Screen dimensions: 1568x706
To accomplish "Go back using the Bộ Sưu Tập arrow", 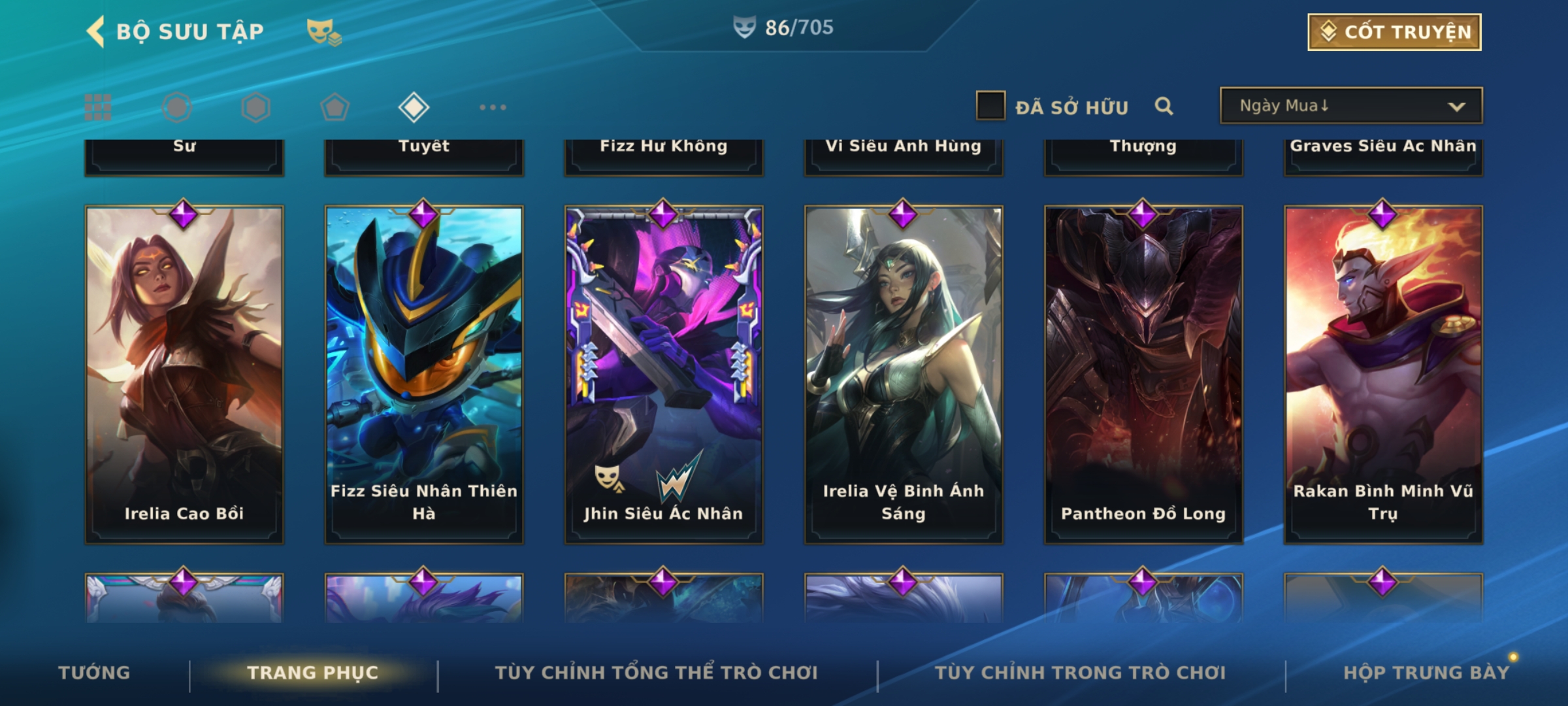I will (95, 31).
